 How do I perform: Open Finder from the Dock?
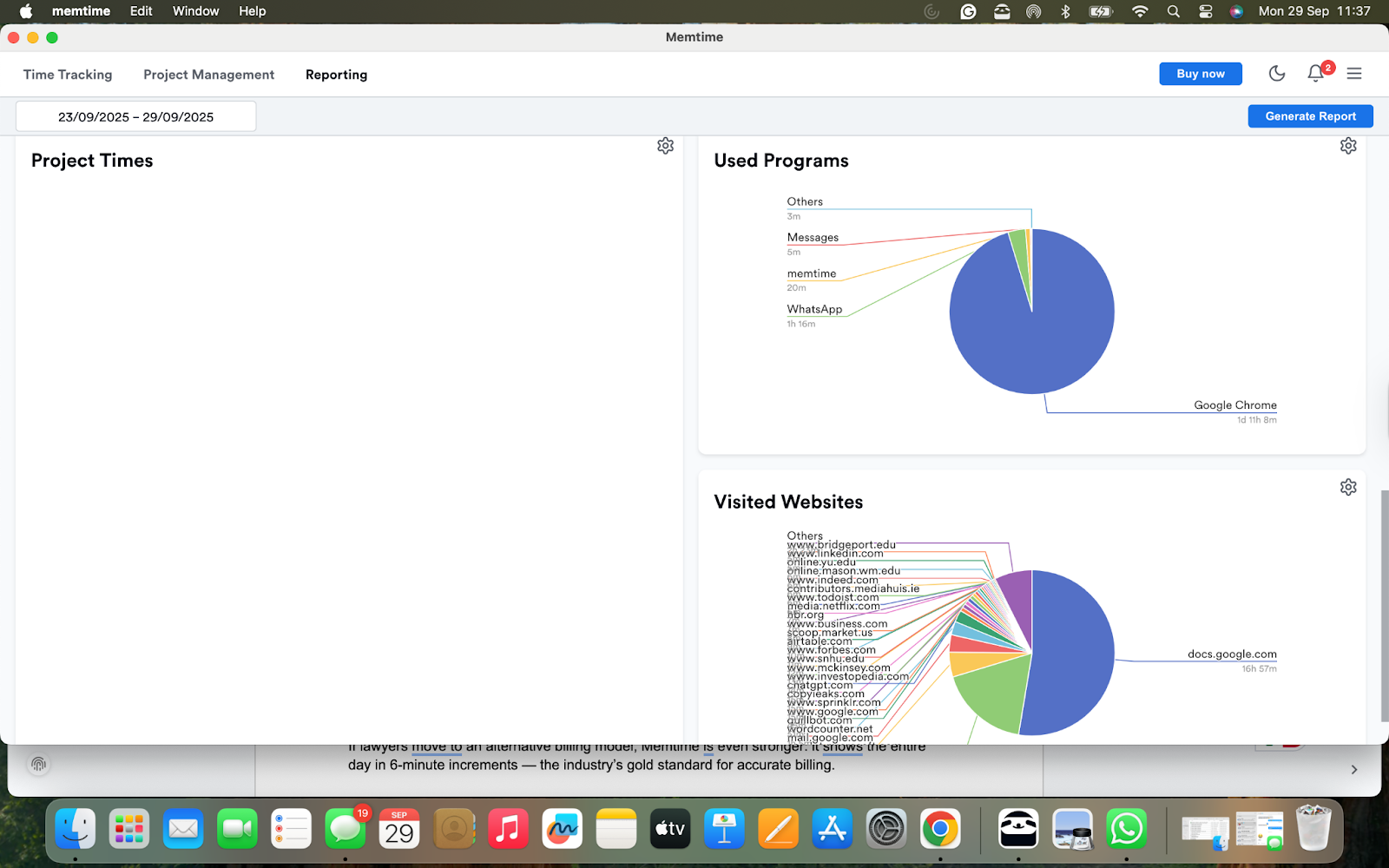click(x=76, y=829)
